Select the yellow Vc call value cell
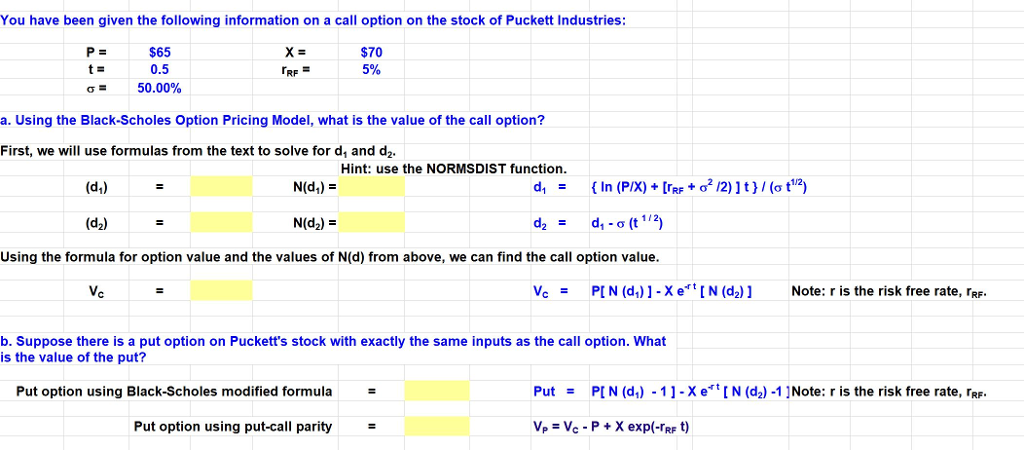The height and width of the screenshot is (450, 1024). (x=221, y=291)
